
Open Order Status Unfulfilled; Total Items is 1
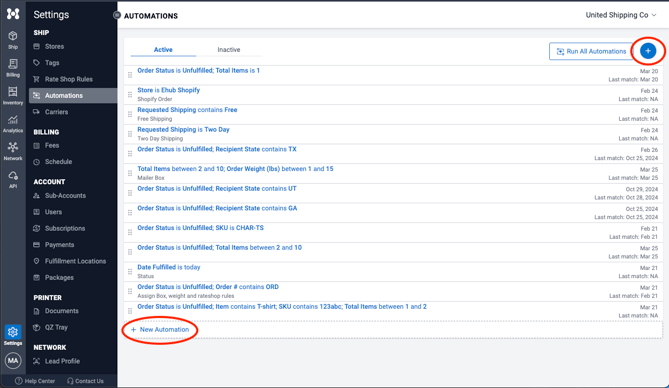point(198,70)
